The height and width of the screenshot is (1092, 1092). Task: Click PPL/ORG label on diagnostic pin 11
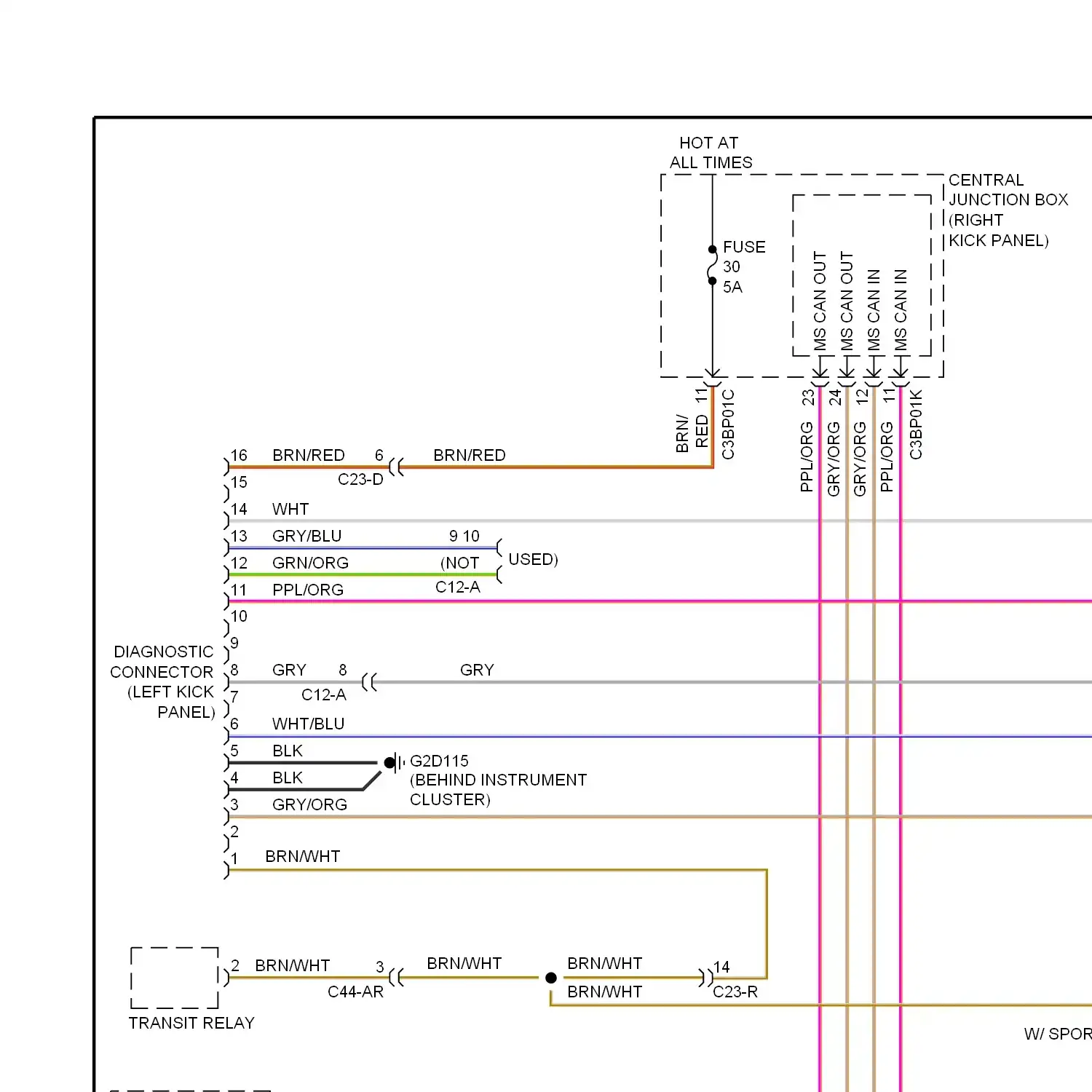click(x=308, y=590)
